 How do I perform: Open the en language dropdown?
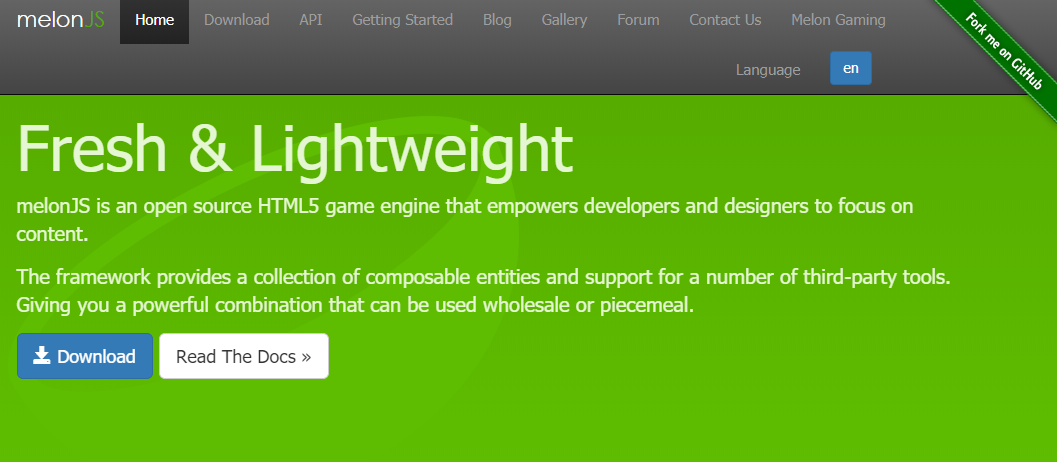tap(851, 68)
